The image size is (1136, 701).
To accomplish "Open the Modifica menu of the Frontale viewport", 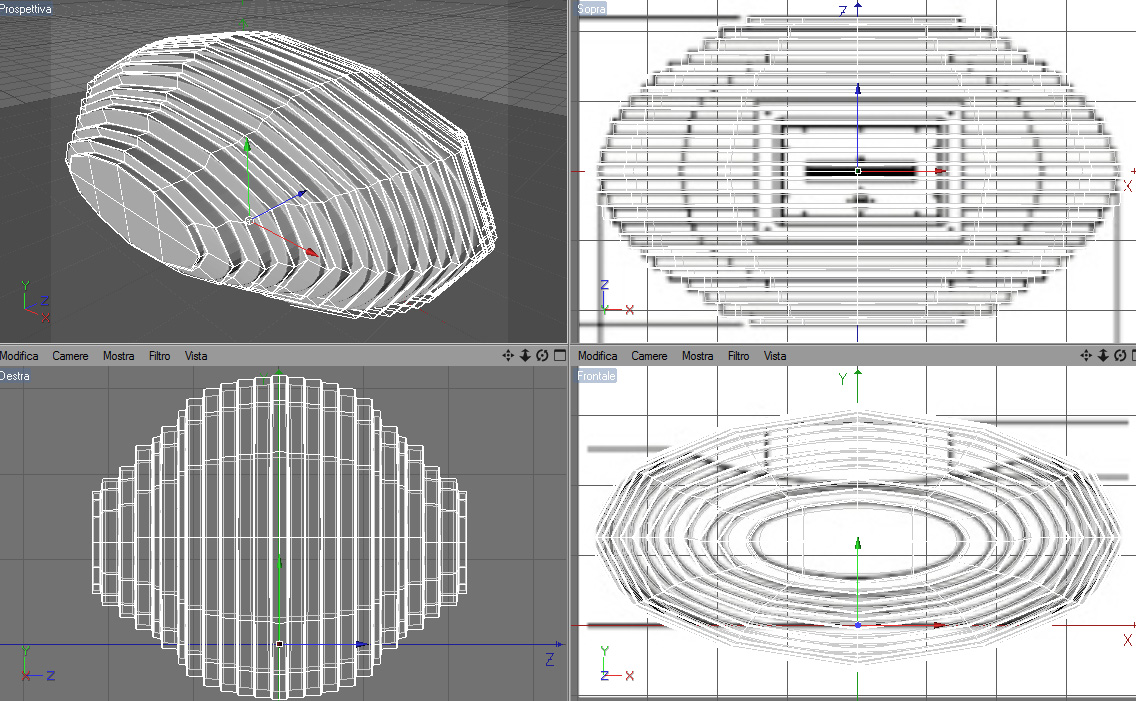I will coord(598,356).
